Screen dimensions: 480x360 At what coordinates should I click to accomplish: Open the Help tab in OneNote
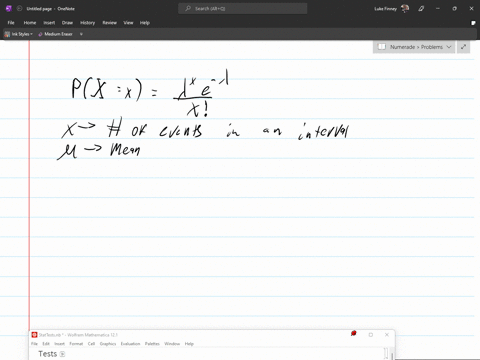point(145,23)
